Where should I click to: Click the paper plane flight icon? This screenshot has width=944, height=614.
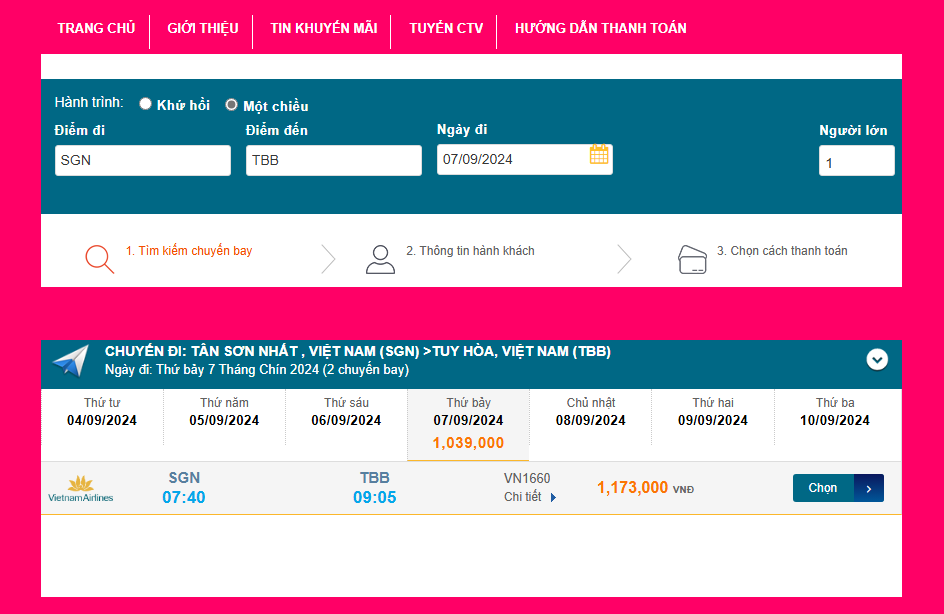click(x=71, y=361)
